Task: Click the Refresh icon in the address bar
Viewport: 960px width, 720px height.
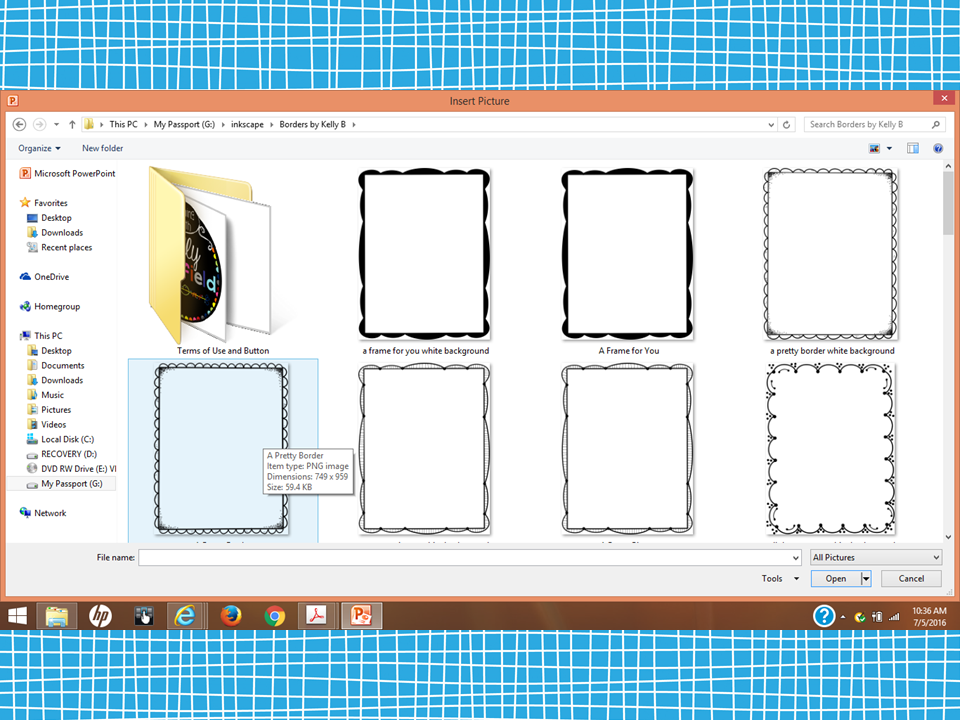Action: 787,124
